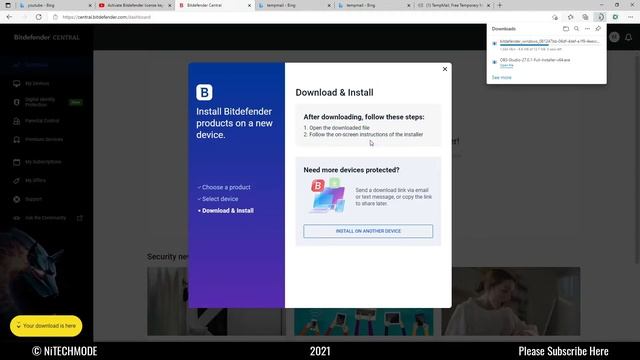
Task: Click the My Offers tag icon
Action: pyautogui.click(x=17, y=180)
